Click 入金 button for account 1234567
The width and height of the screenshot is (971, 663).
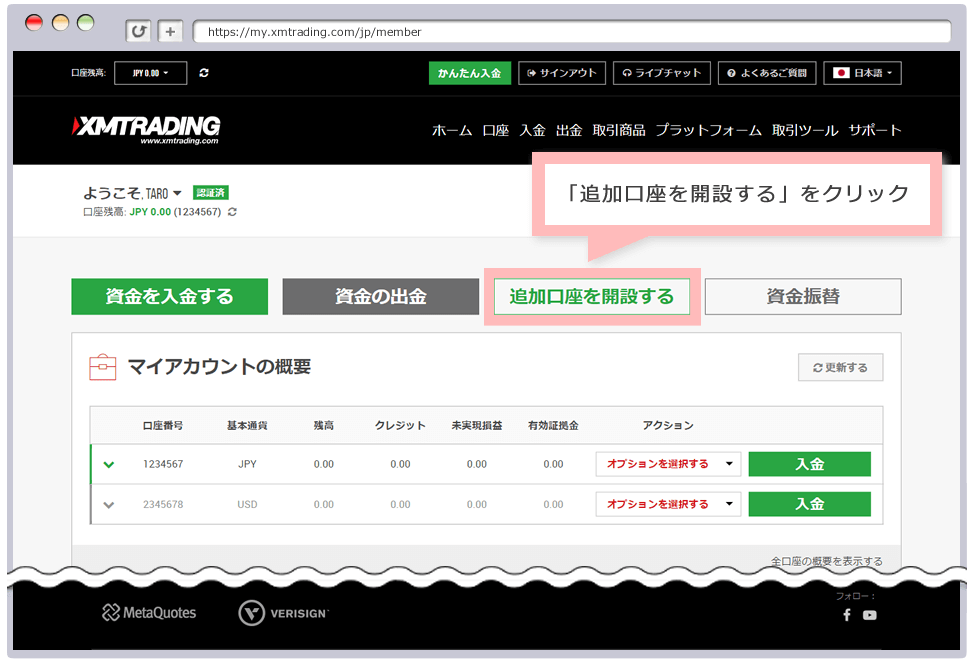coord(809,464)
